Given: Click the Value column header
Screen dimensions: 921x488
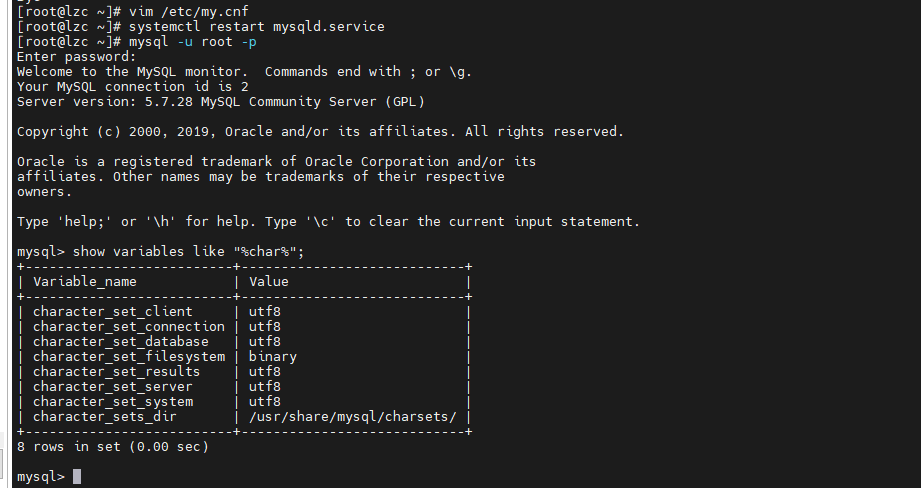Looking at the screenshot, I should pyautogui.click(x=268, y=282).
